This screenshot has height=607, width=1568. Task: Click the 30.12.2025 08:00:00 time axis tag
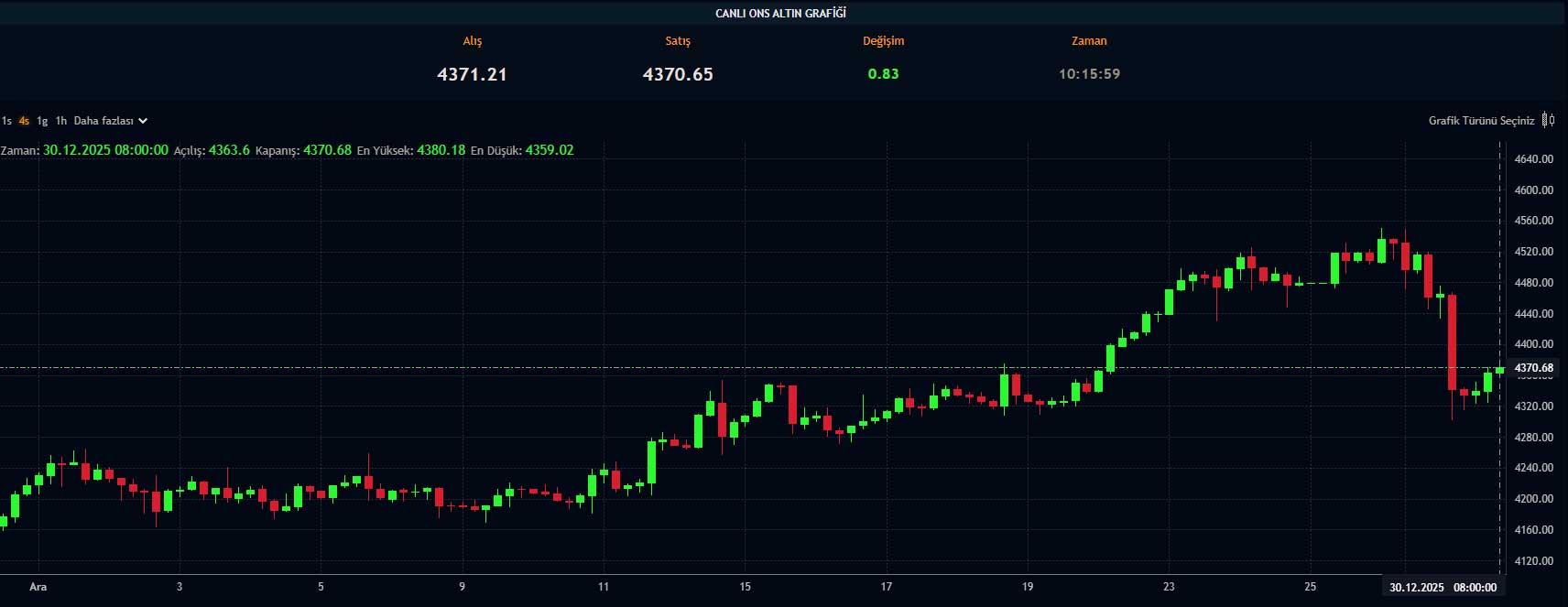[x=1443, y=587]
